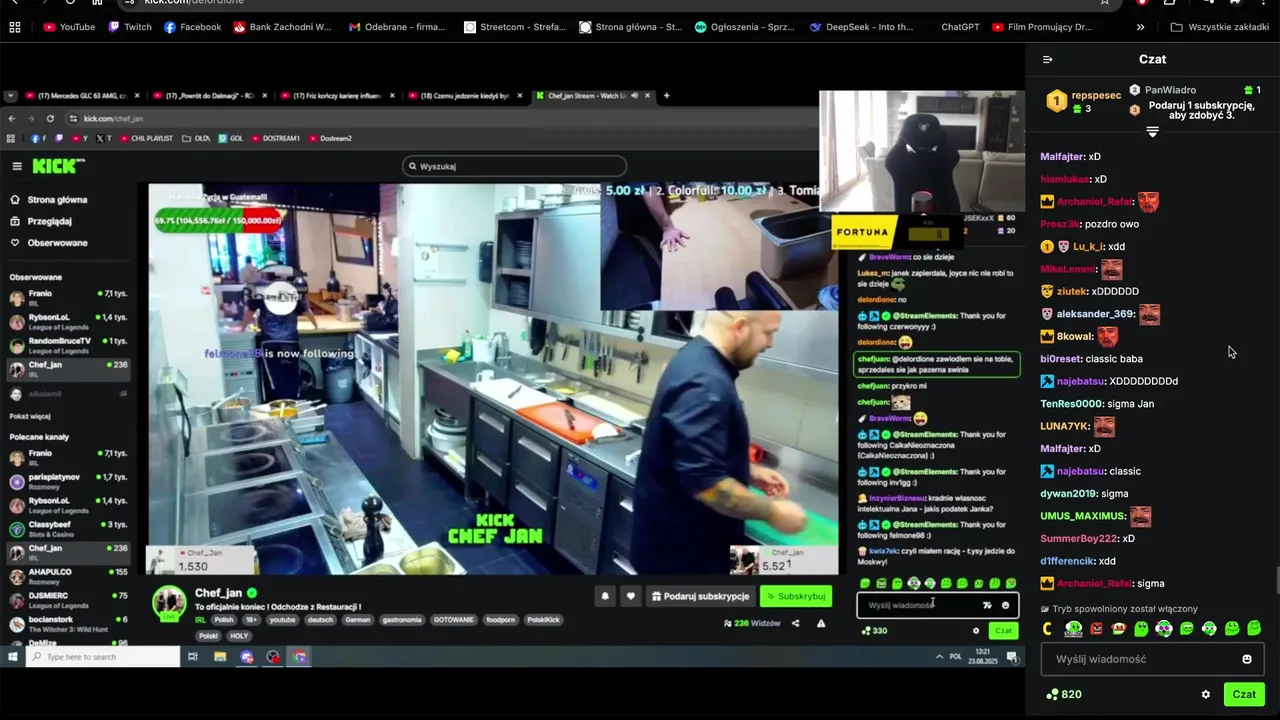This screenshot has height=720, width=1280.
Task: Toggle notification bell under streamed video
Action: (x=605, y=596)
